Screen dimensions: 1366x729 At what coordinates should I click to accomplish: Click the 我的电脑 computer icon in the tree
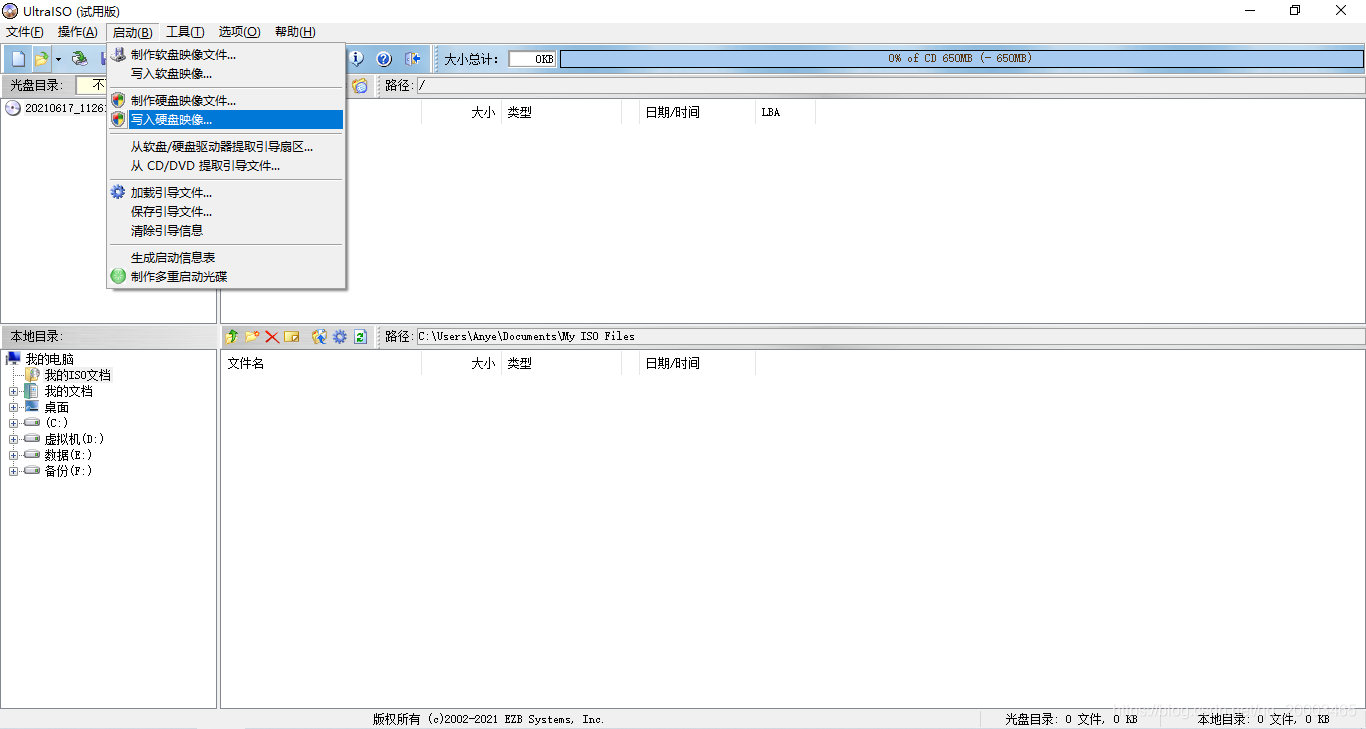pyautogui.click(x=14, y=358)
